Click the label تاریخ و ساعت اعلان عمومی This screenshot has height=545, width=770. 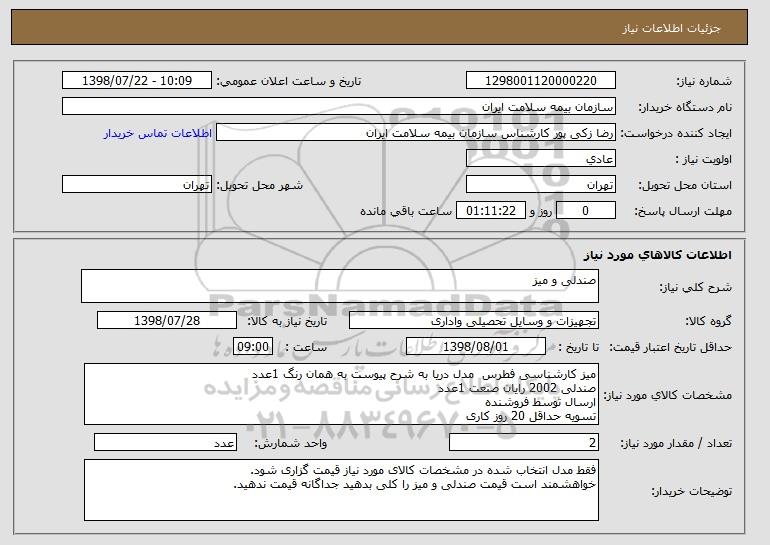289,82
